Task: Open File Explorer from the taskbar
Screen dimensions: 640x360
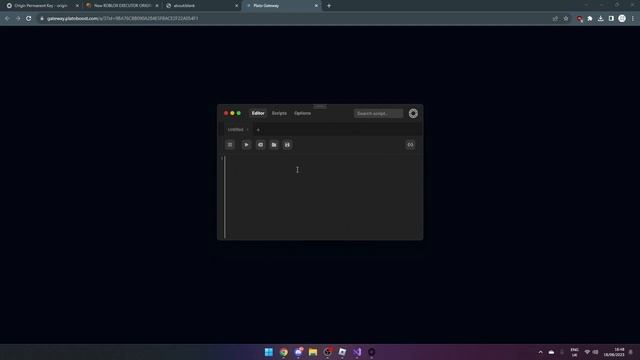Action: [313, 352]
